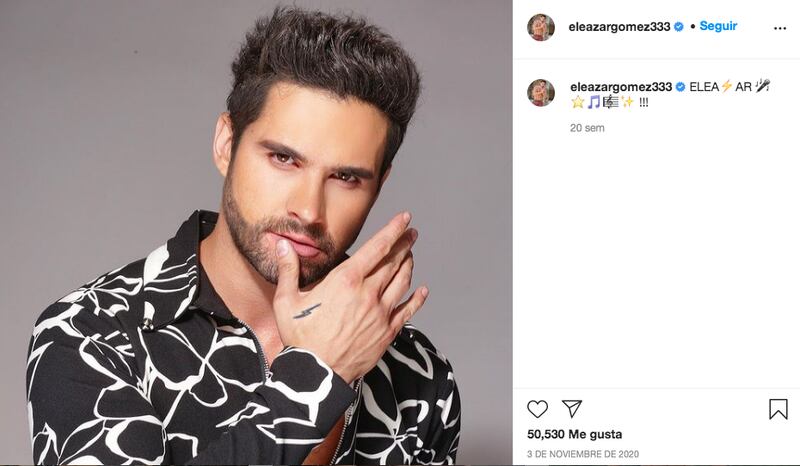
Task: Click the 20 sem timestamp
Action: click(x=587, y=128)
